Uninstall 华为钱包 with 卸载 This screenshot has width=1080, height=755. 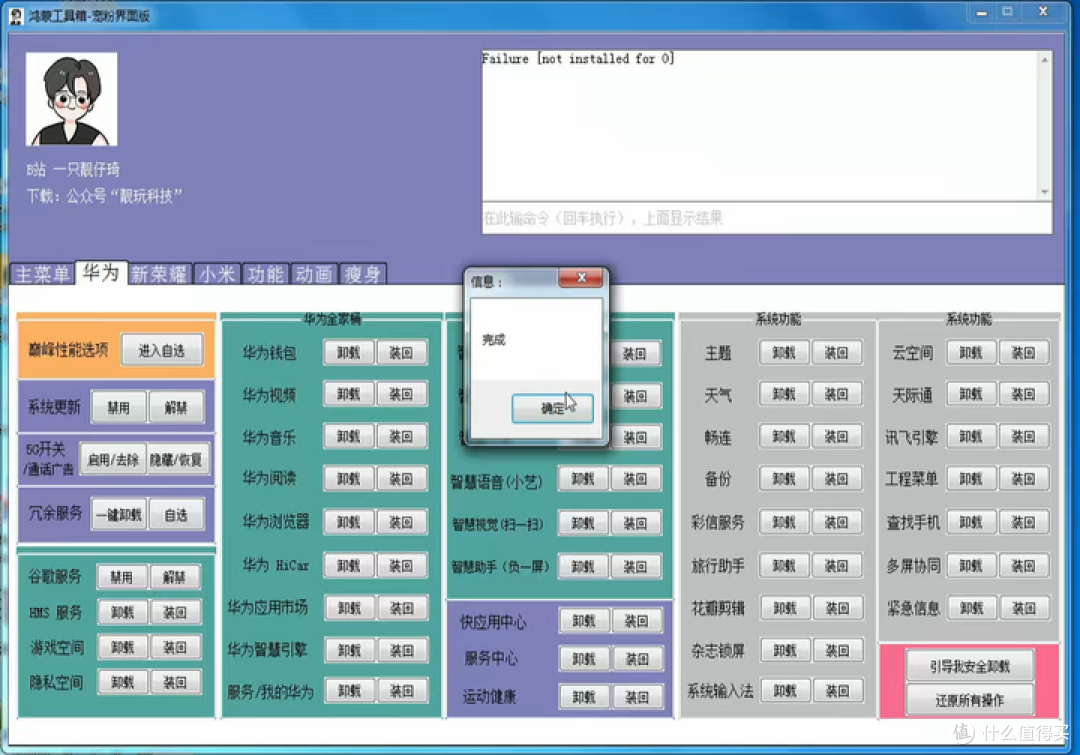[x=349, y=353]
